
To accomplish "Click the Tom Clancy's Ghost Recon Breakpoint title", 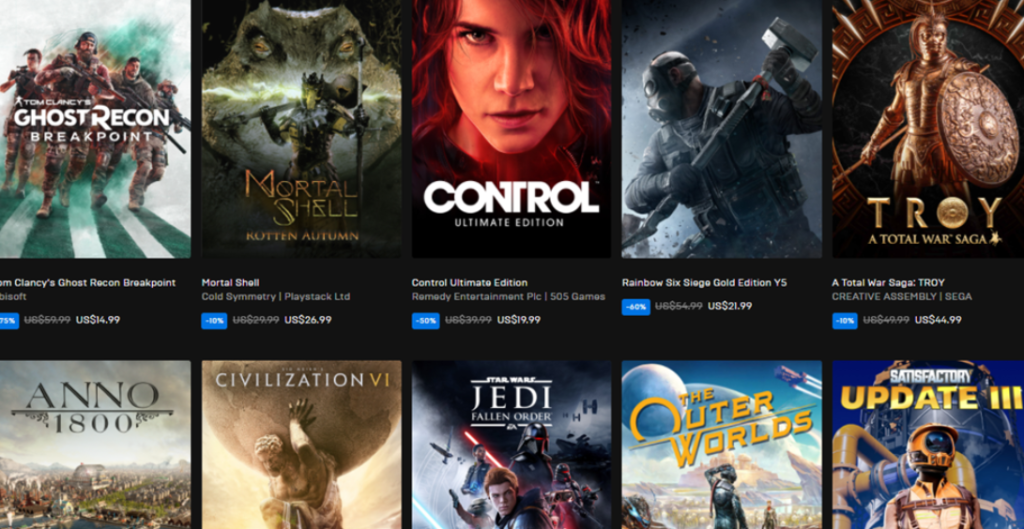I will click(x=88, y=283).
